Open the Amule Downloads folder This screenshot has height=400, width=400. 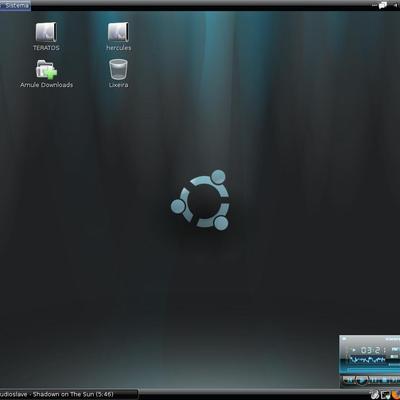(x=46, y=74)
